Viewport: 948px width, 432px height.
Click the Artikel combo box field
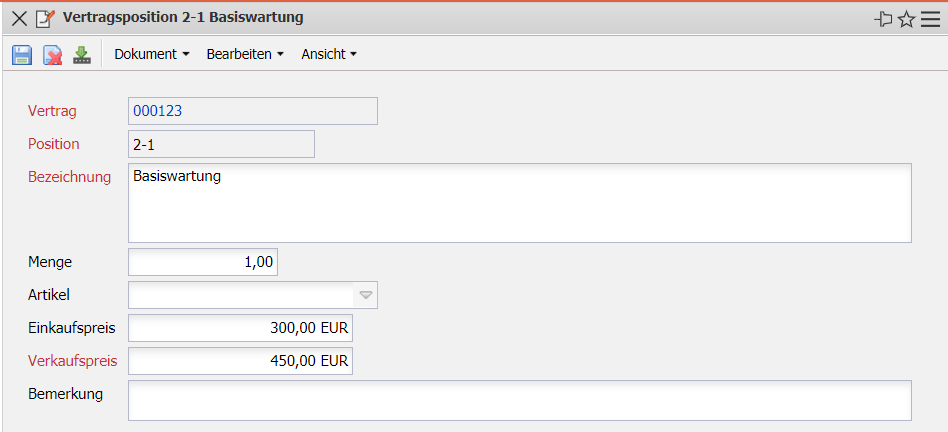point(241,295)
